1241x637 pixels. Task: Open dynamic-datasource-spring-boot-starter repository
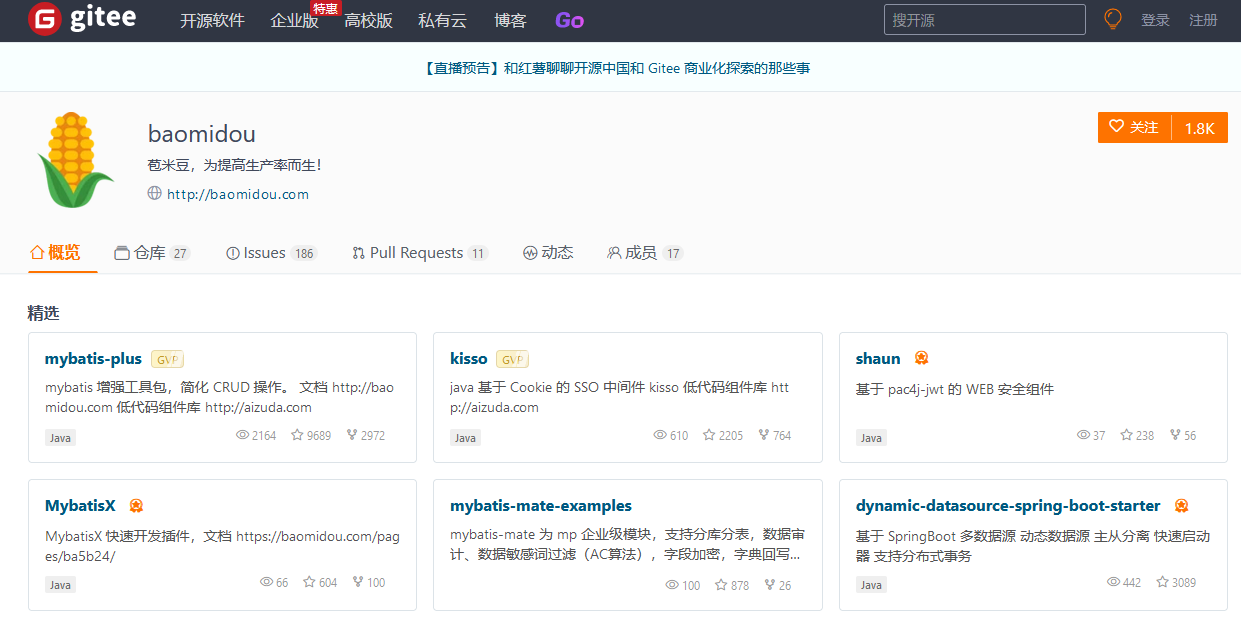click(1008, 506)
